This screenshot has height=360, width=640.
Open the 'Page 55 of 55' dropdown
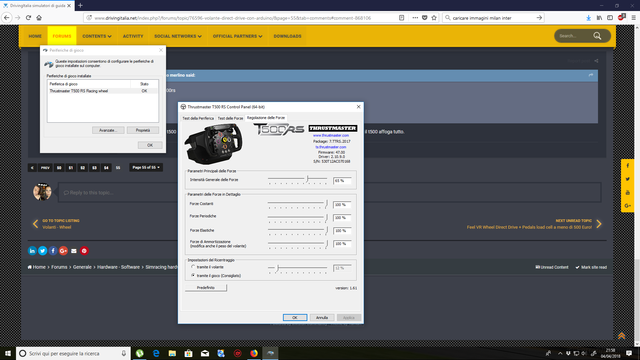point(146,167)
